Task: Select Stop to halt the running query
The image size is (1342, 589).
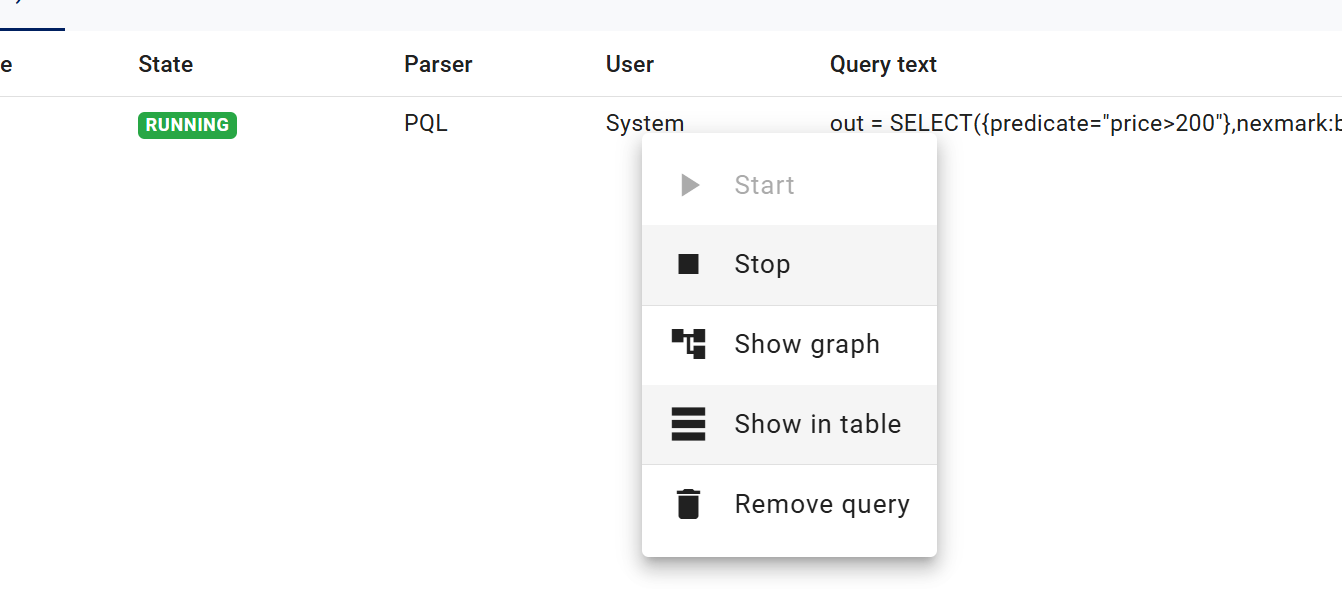Action: pos(762,264)
